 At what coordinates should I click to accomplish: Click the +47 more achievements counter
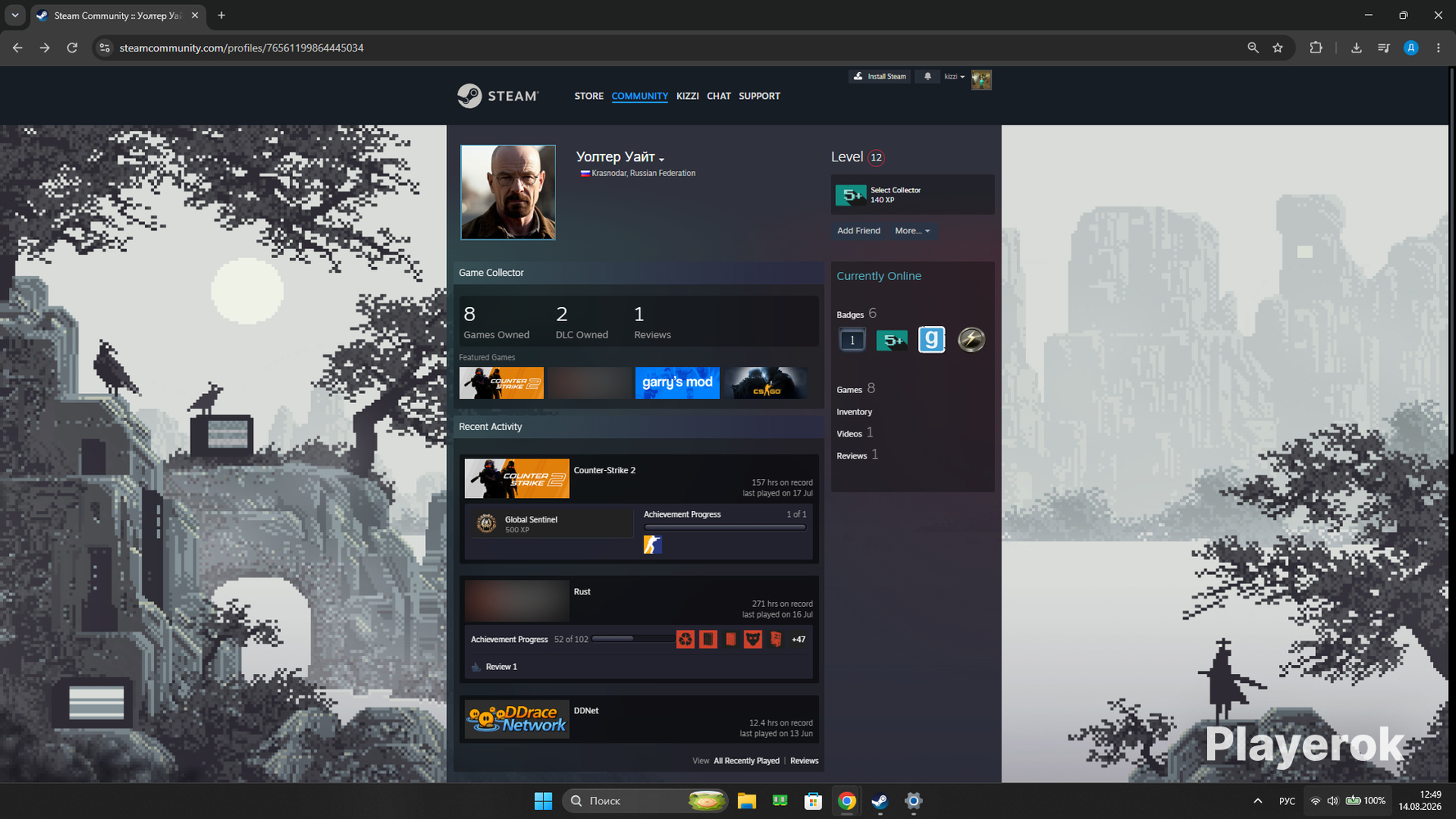tap(798, 640)
